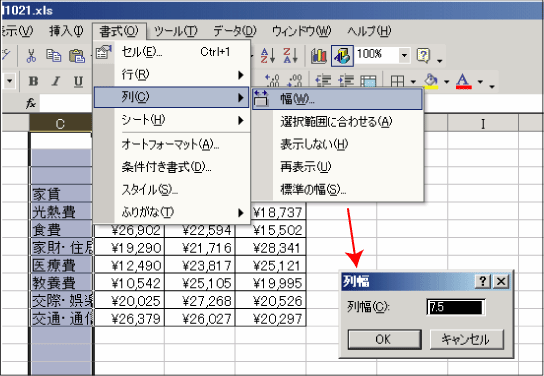Screen dimensions: 544x376
Task: Open the ツール(T) menu
Action: pos(175,31)
